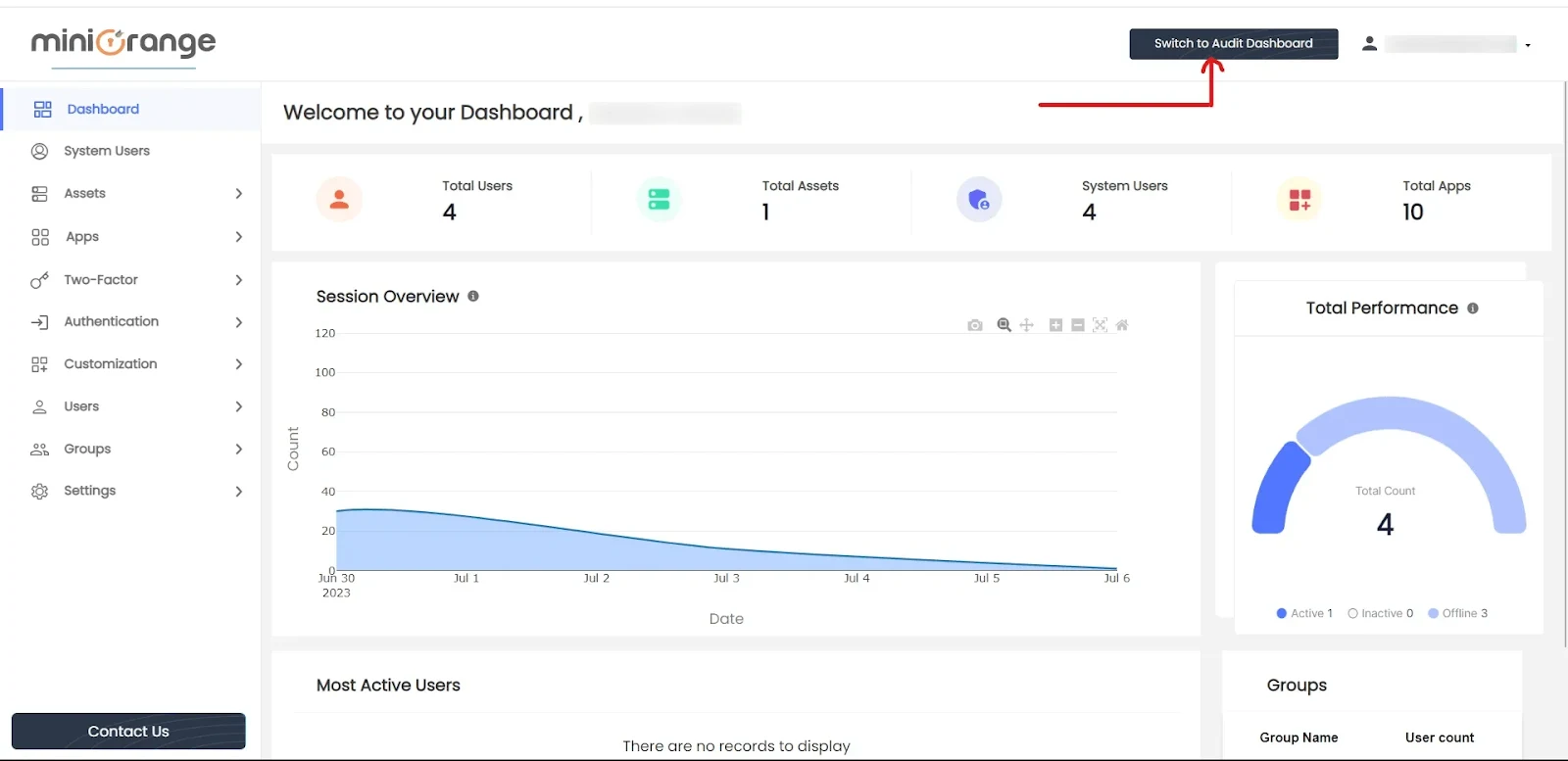
Task: Click the System Users shield icon
Action: tap(979, 200)
